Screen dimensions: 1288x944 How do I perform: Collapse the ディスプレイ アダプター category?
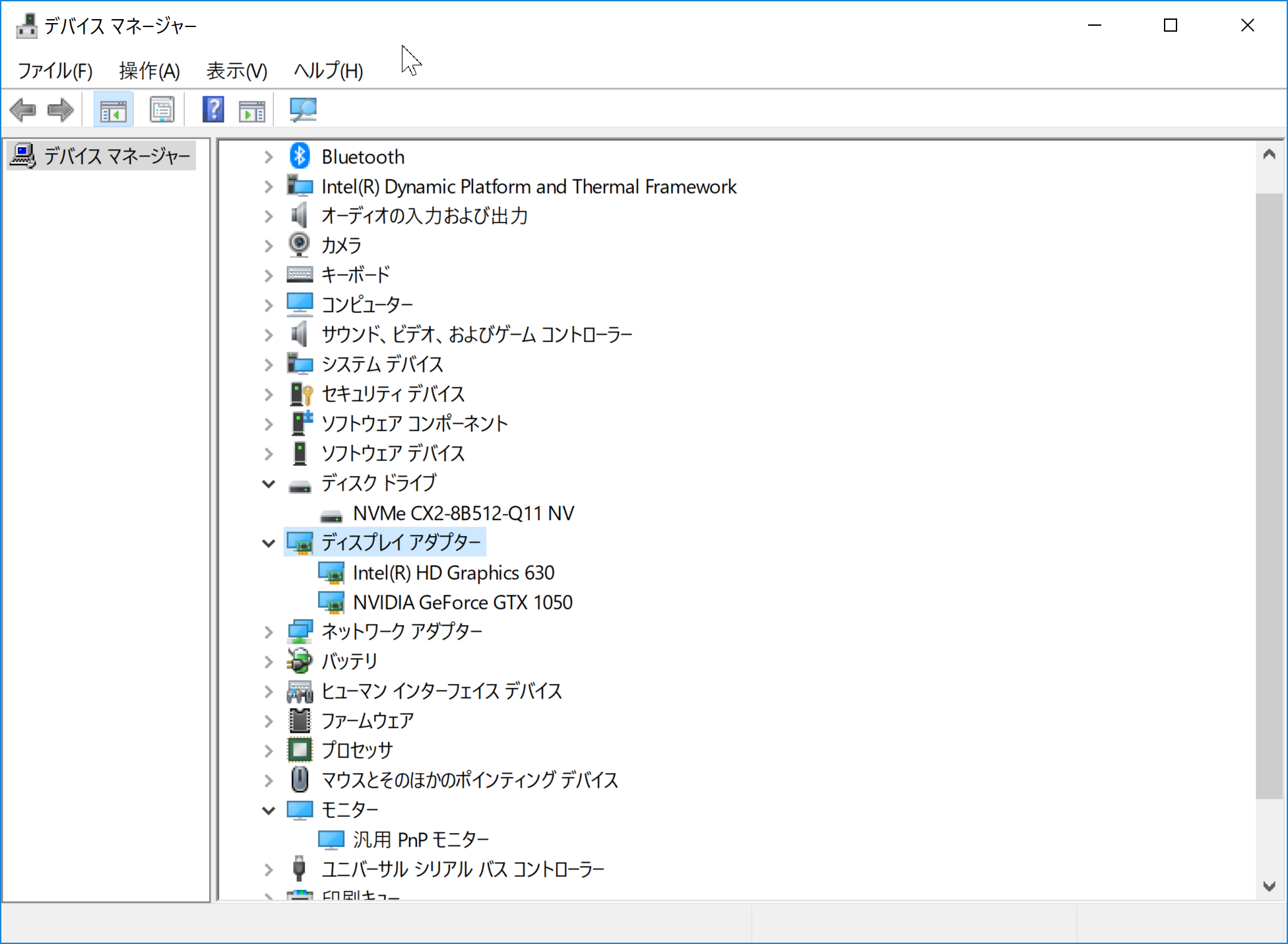tap(269, 543)
